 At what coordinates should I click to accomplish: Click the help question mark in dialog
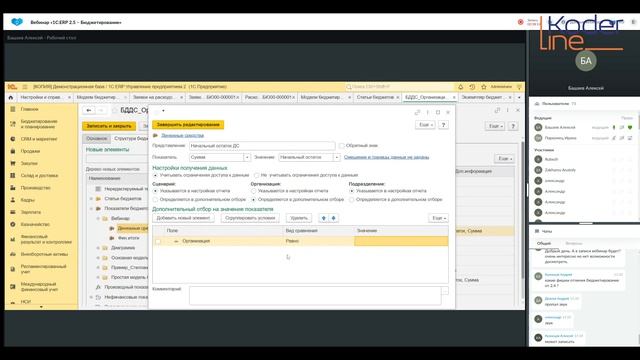coord(444,125)
